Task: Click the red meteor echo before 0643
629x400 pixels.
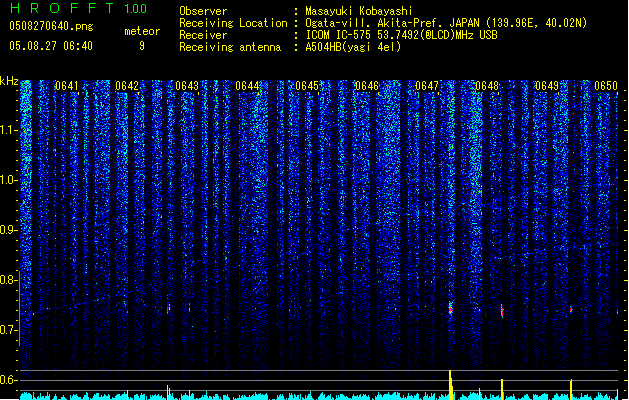Action: tap(168, 309)
